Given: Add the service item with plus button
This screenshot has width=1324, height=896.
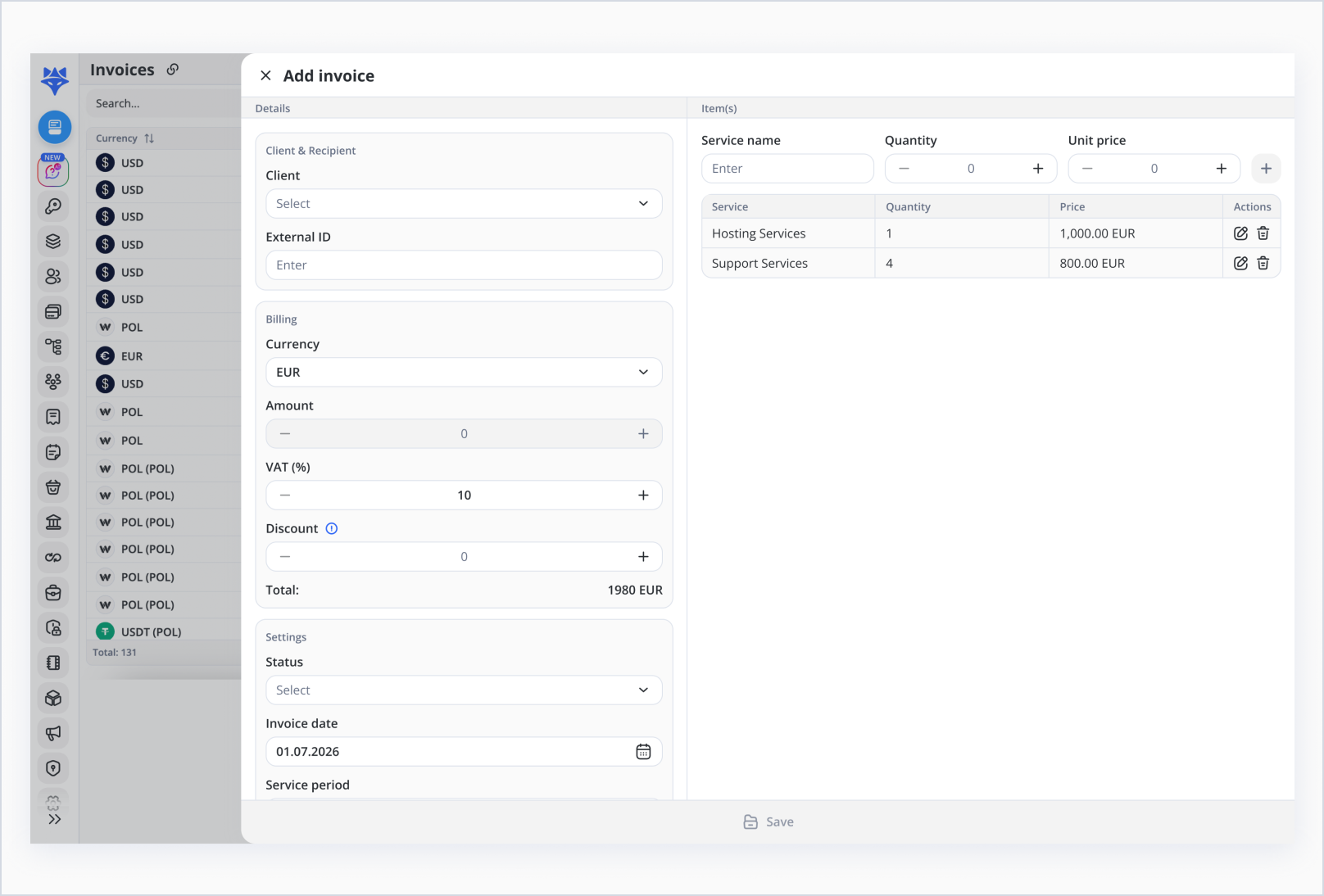Looking at the screenshot, I should point(1266,169).
